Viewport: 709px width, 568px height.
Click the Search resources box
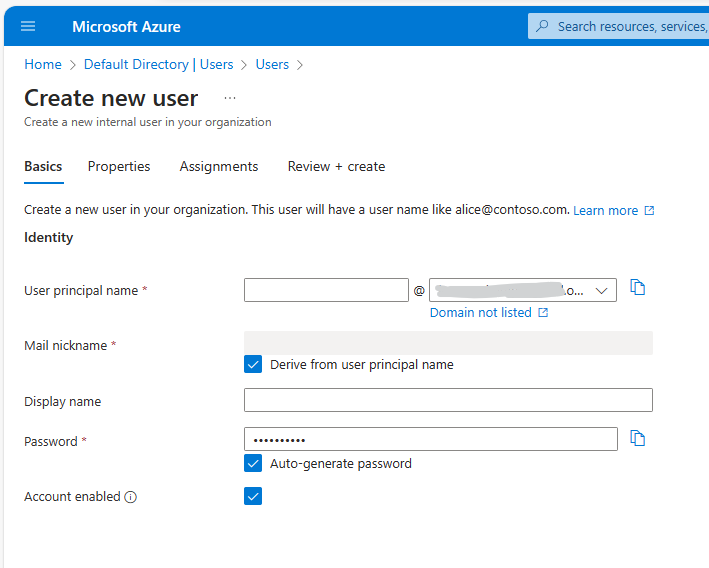coord(630,26)
